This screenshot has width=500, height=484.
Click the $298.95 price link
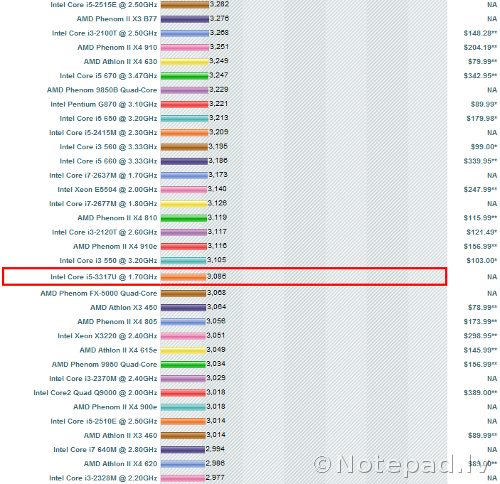[480, 336]
